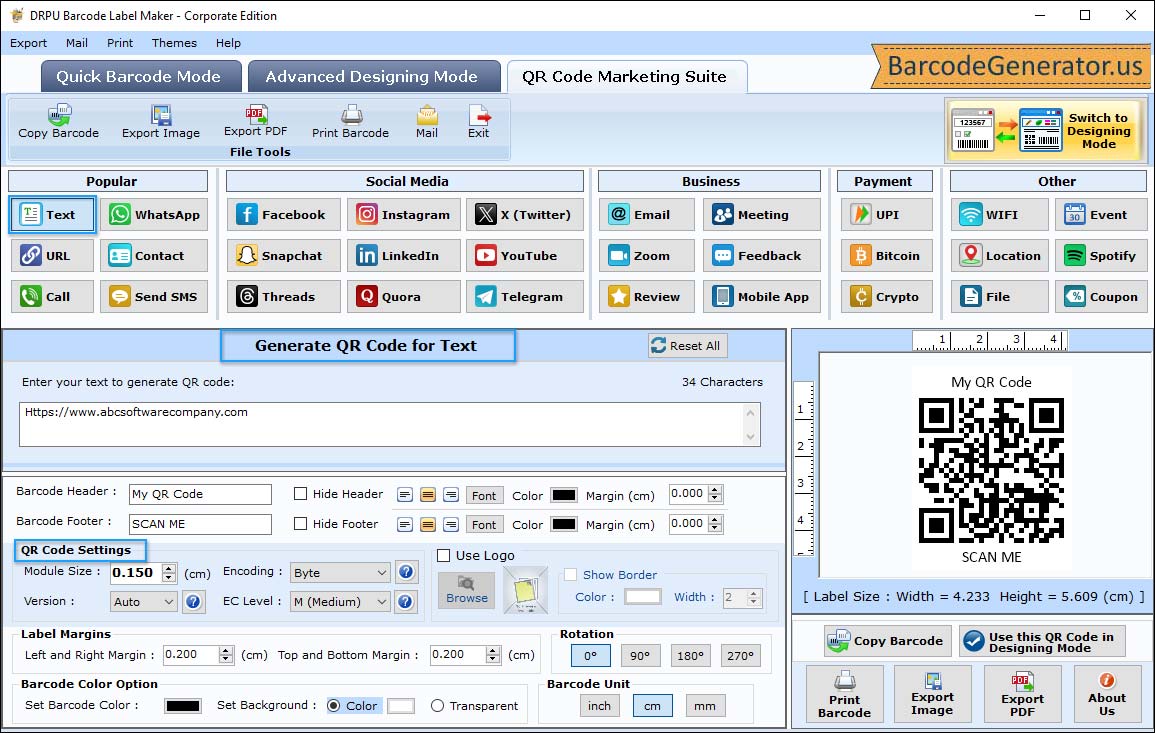Screen dimensions: 1155x733
Task: Tick the Use Logo checkbox
Action: point(443,555)
